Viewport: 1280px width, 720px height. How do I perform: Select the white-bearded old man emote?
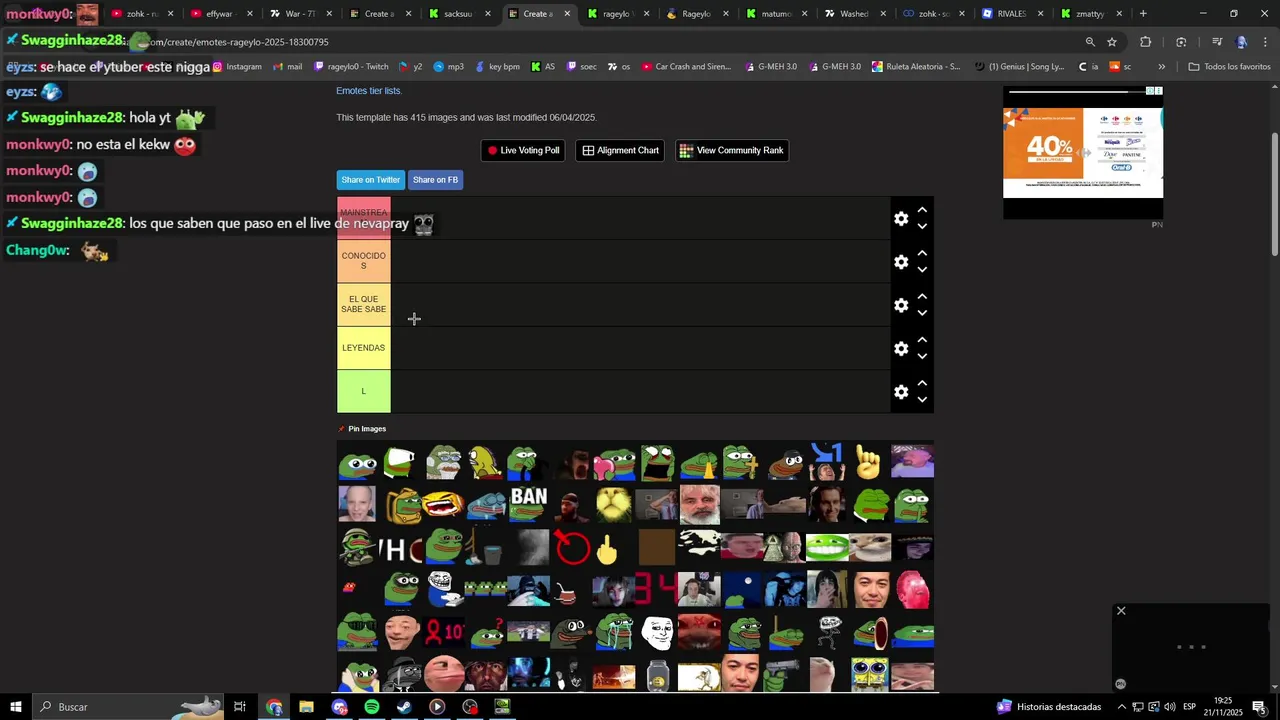[700, 504]
